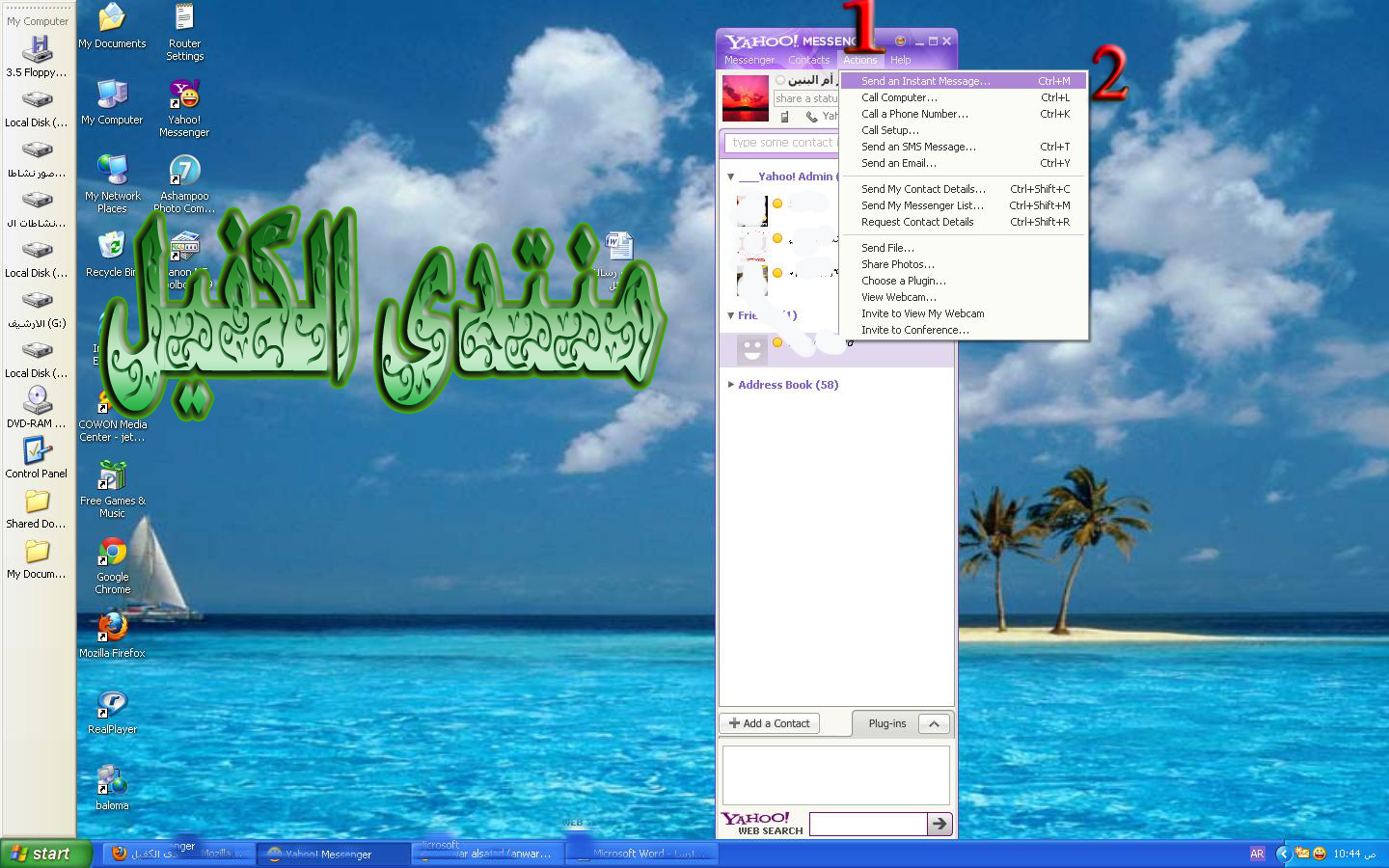Open the Recycle Bin on the desktop
1389x868 pixels.
(112, 247)
